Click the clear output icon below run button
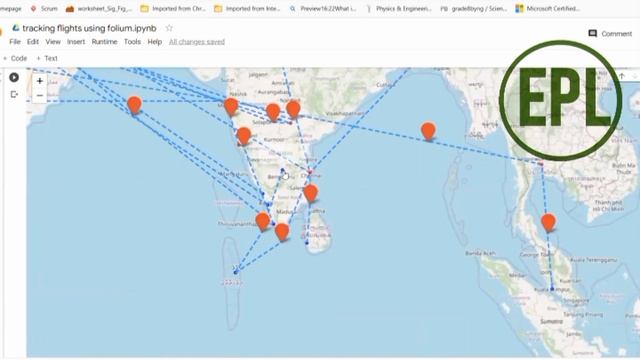Image resolution: width=640 pixels, height=360 pixels. [14, 94]
